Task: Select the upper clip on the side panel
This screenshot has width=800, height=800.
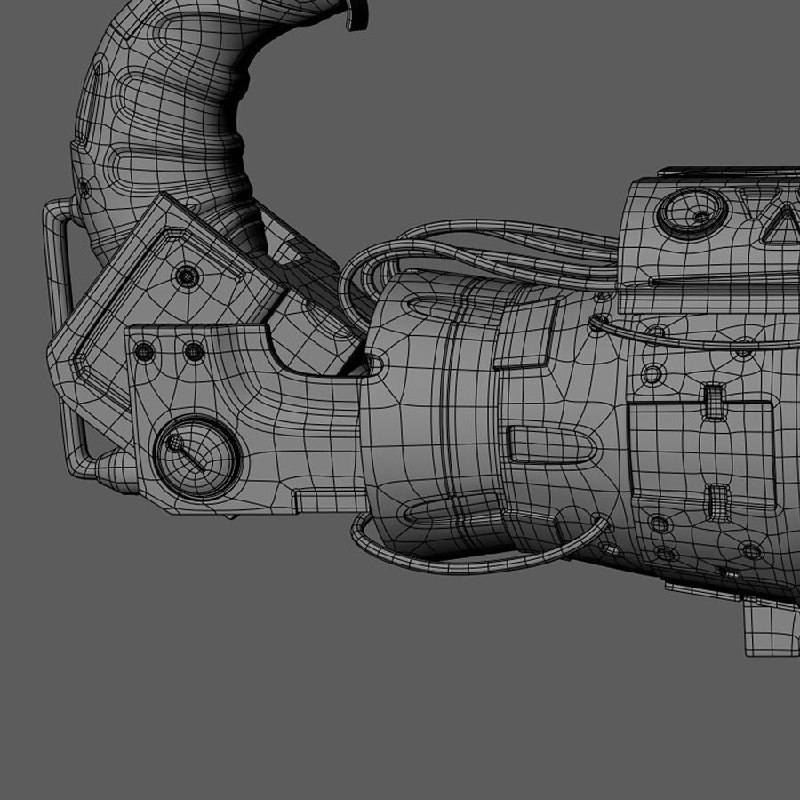Action: pyautogui.click(x=714, y=401)
